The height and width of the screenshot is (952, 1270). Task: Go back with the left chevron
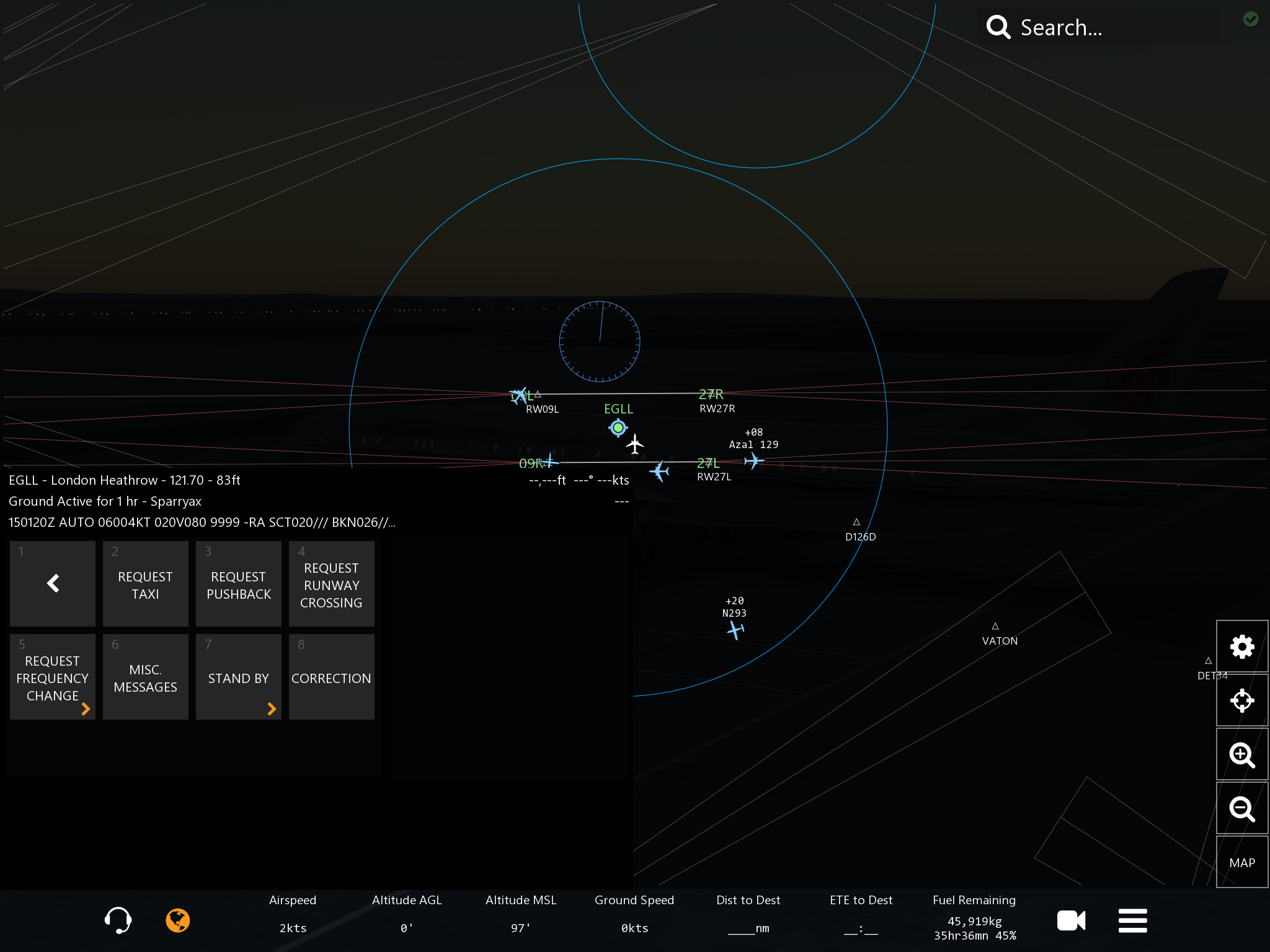(53, 583)
